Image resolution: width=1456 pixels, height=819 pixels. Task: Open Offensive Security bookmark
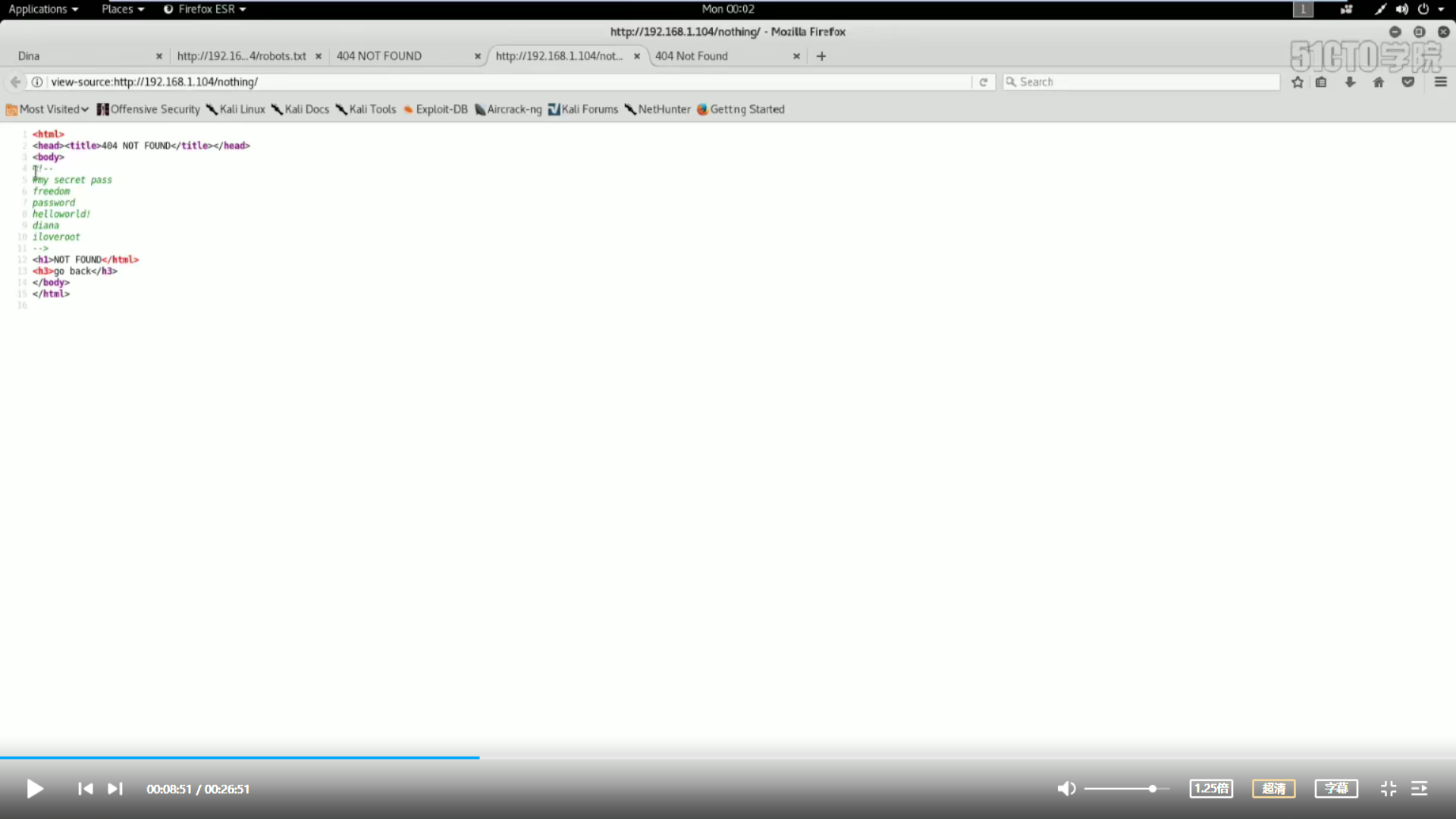tap(149, 109)
